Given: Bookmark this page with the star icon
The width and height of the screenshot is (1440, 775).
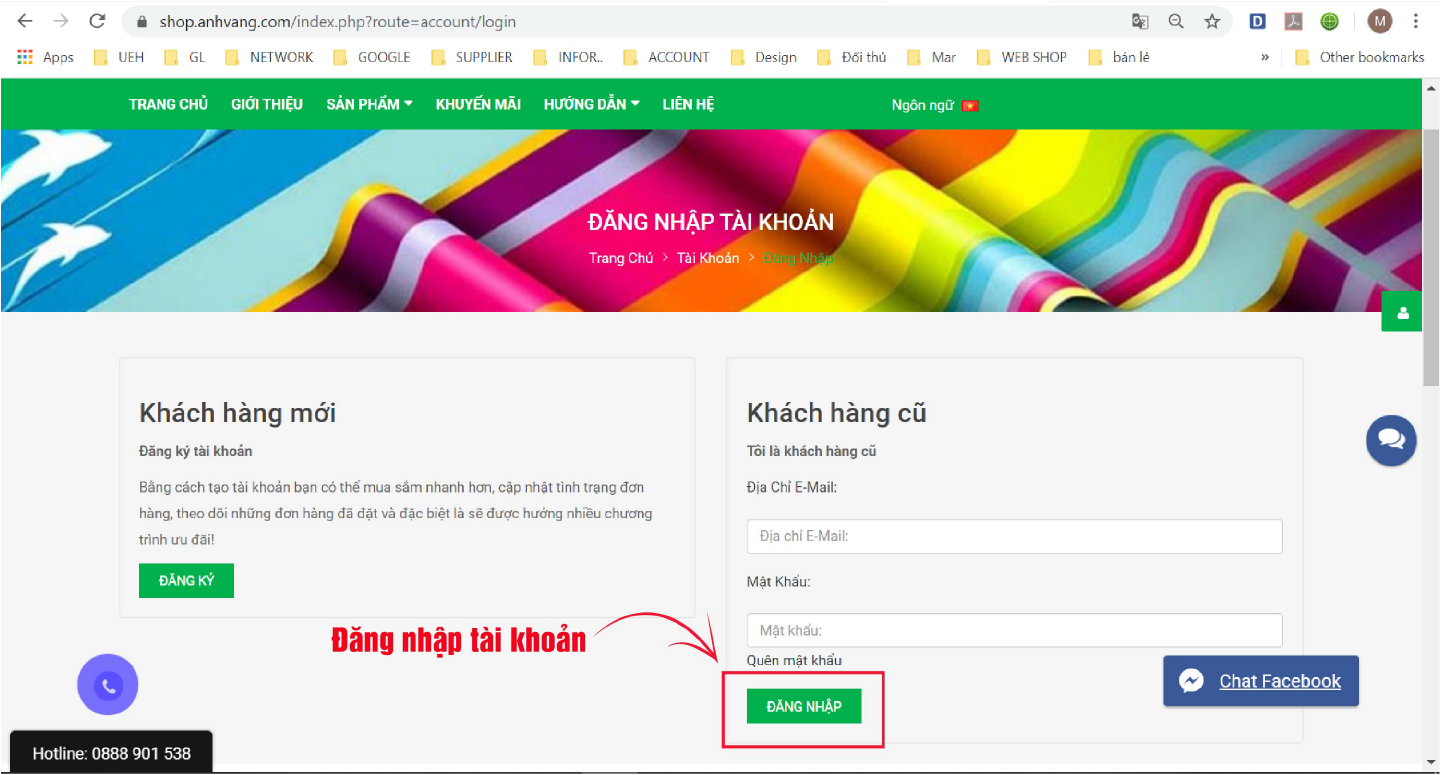Looking at the screenshot, I should tap(1212, 21).
